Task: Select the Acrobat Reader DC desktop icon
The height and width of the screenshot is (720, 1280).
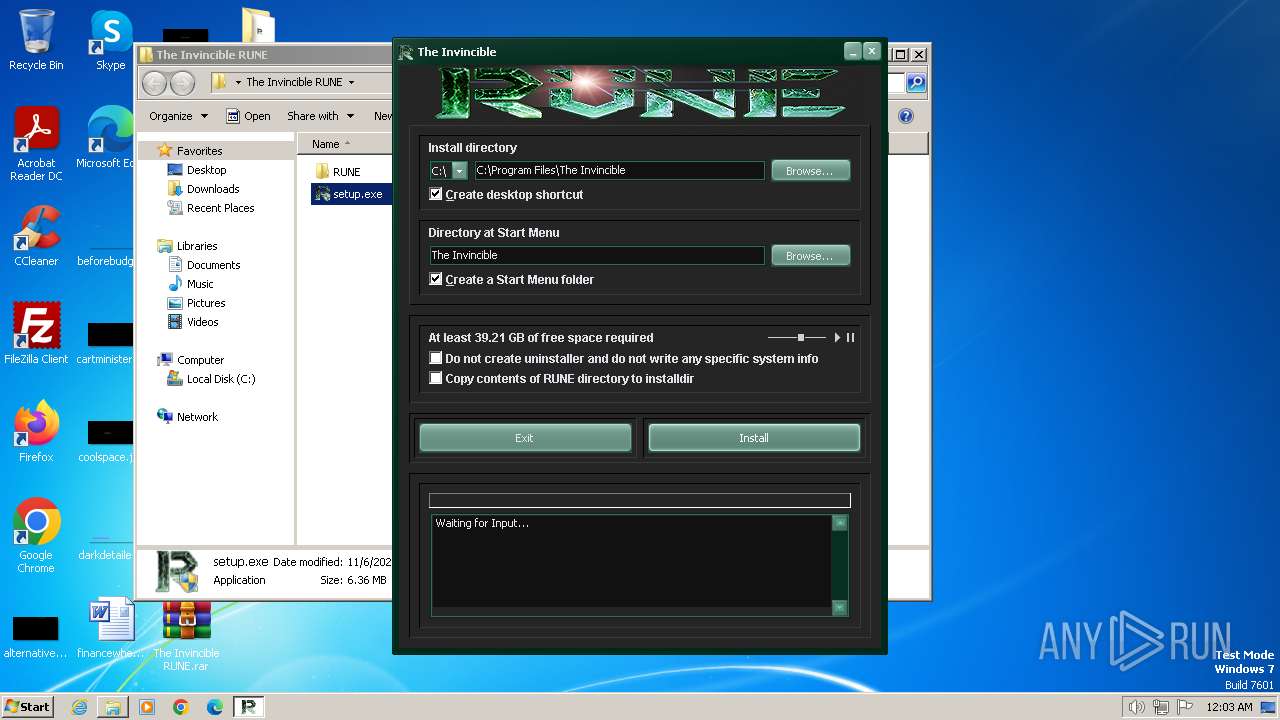Action: 36,144
